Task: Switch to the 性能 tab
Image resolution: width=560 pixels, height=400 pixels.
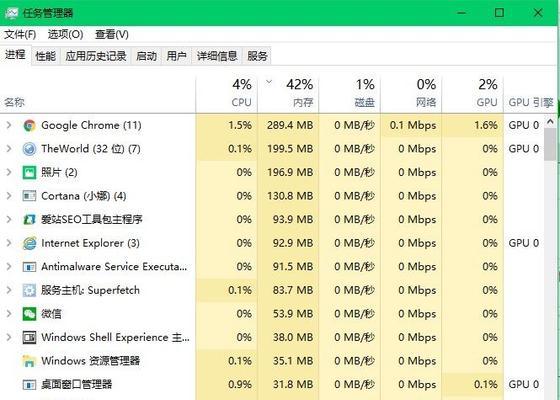Action: pyautogui.click(x=46, y=56)
